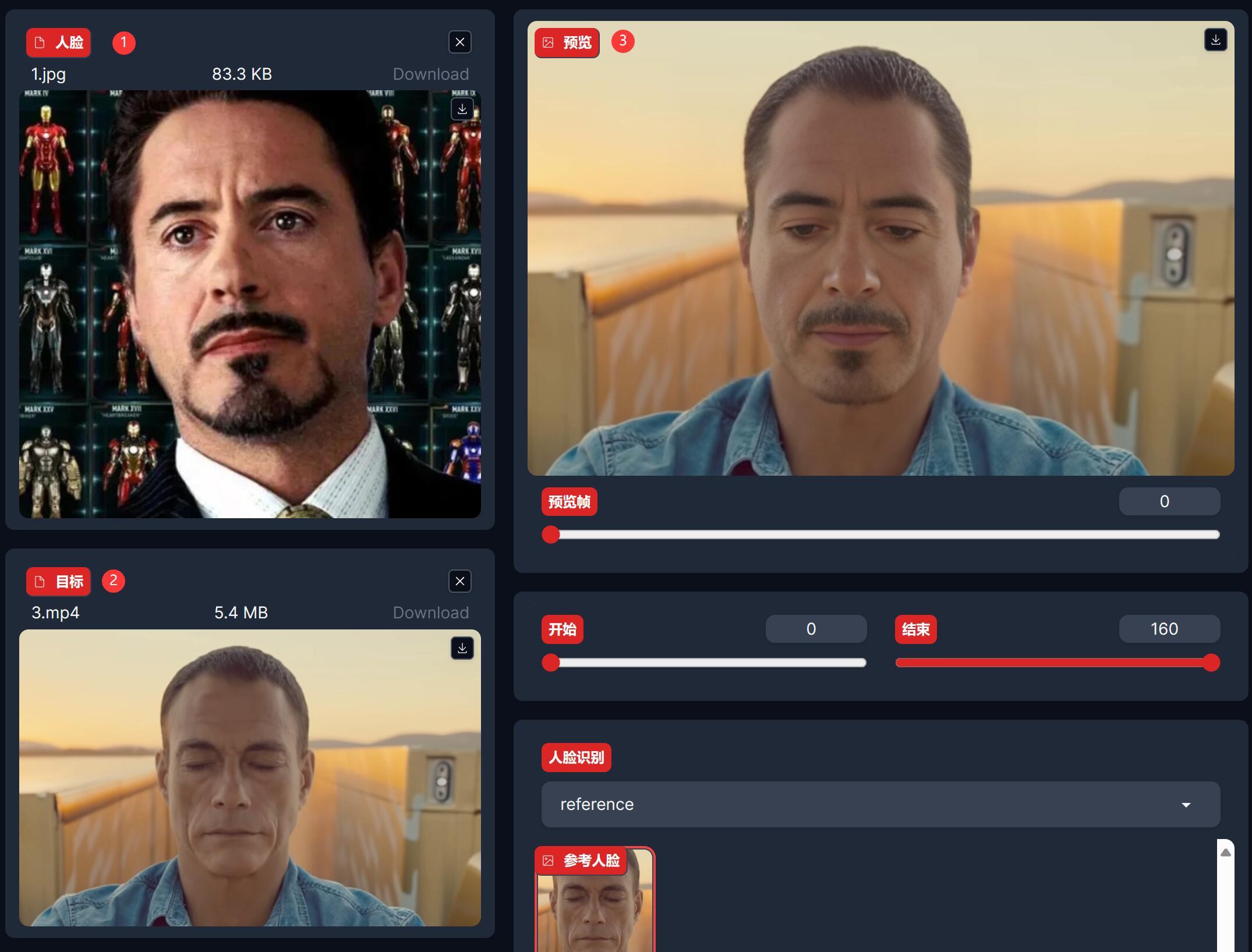Click the 目标 file label icon
This screenshot has height=952, width=1252.
(40, 582)
